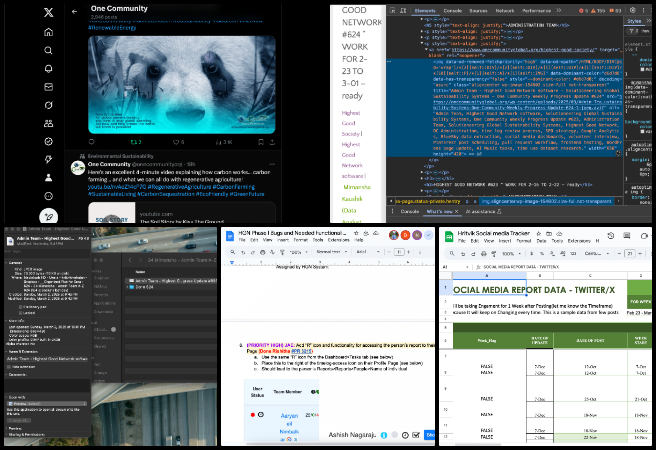
Task: Open the Normal text style dropdown in Docs
Action: [x=332, y=252]
